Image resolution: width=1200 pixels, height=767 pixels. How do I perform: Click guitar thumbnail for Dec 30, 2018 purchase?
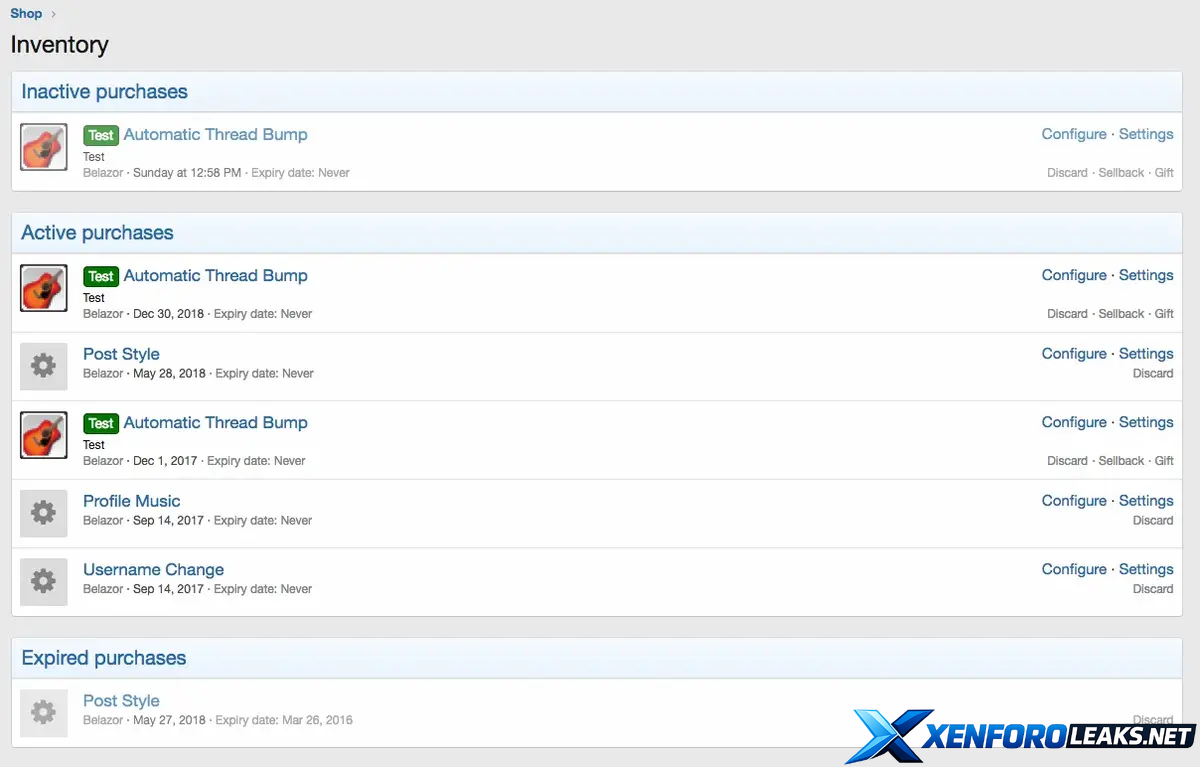coord(44,288)
